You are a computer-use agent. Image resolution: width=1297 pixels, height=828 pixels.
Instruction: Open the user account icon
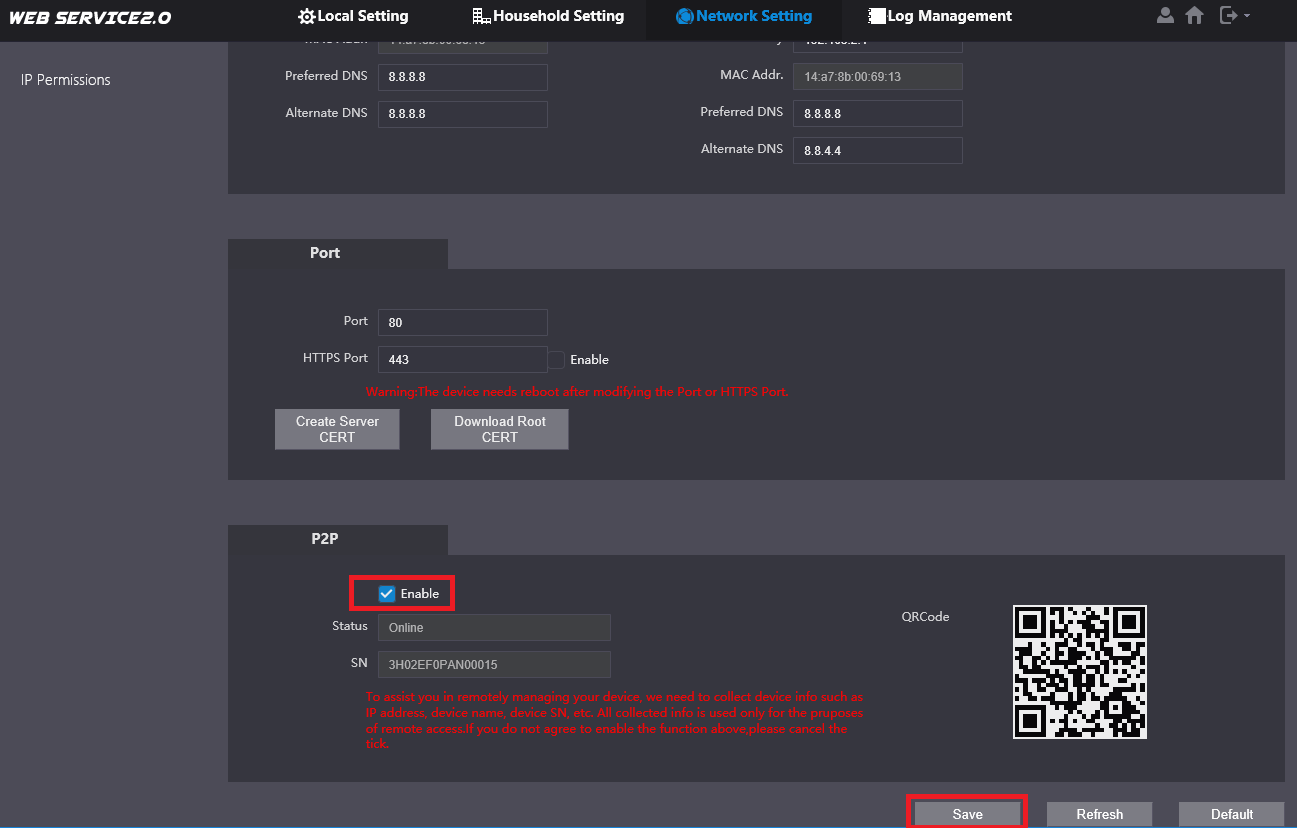tap(1165, 15)
